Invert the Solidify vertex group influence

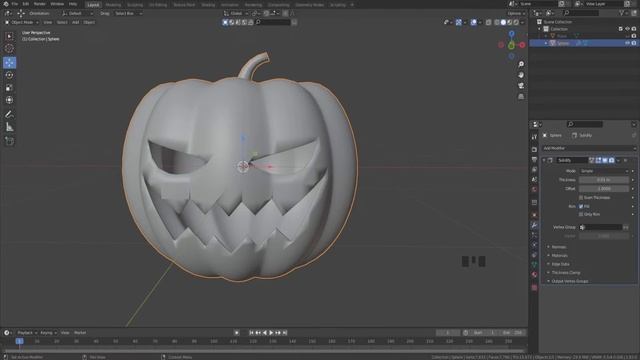coord(626,227)
